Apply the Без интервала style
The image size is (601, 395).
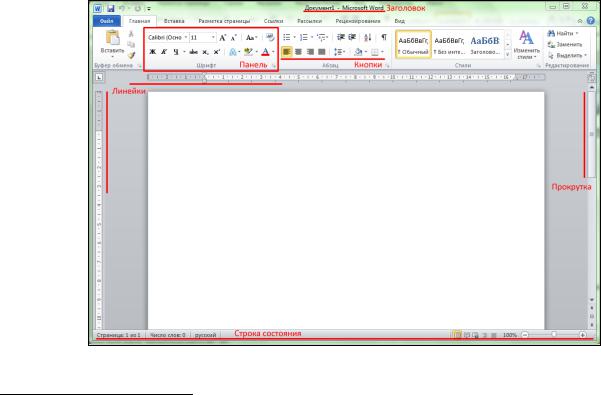click(x=449, y=44)
